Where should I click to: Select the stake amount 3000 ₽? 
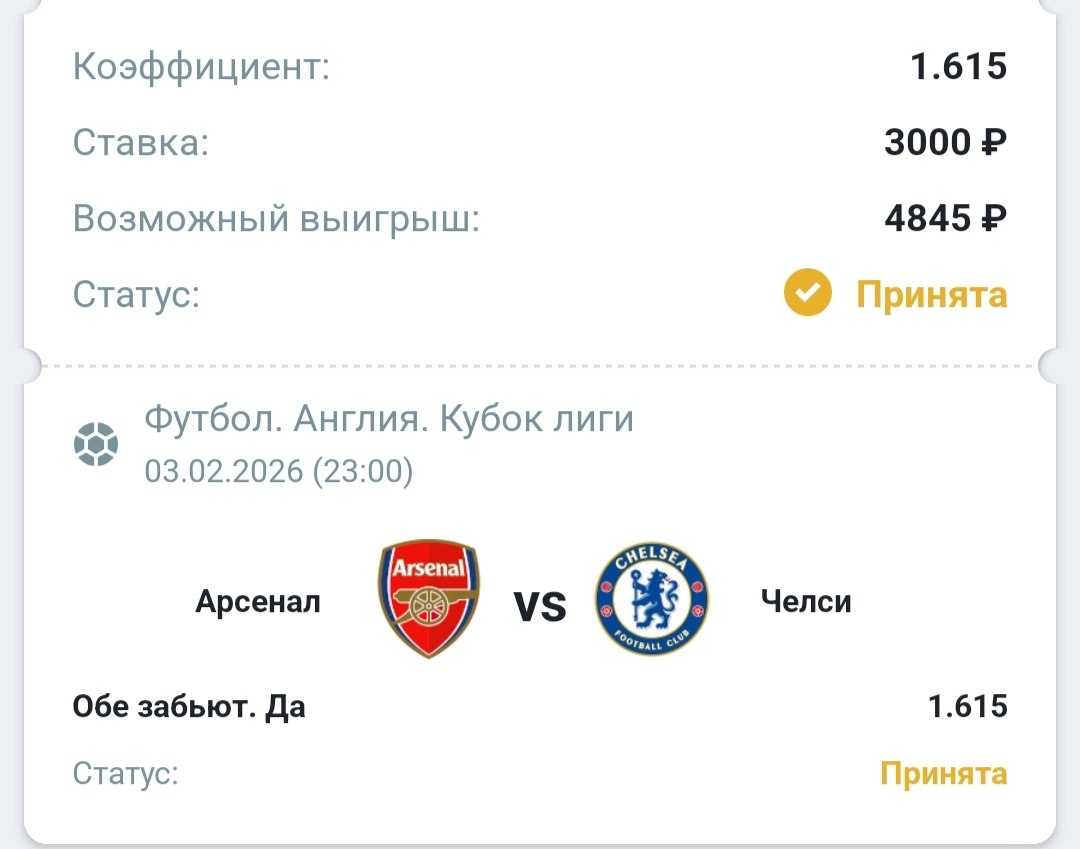[x=945, y=142]
